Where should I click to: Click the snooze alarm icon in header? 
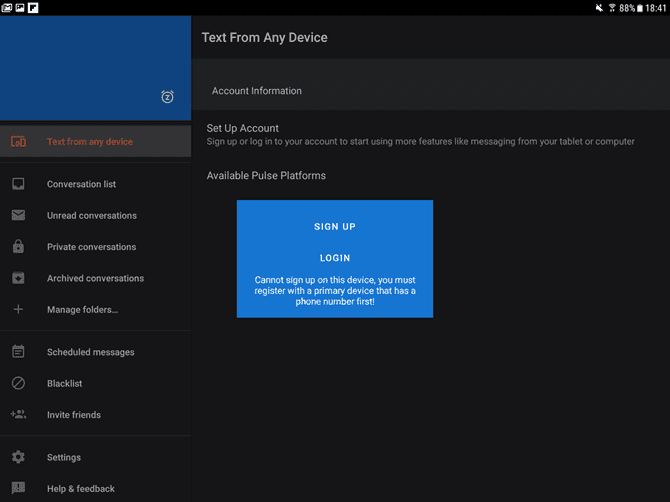[x=167, y=97]
